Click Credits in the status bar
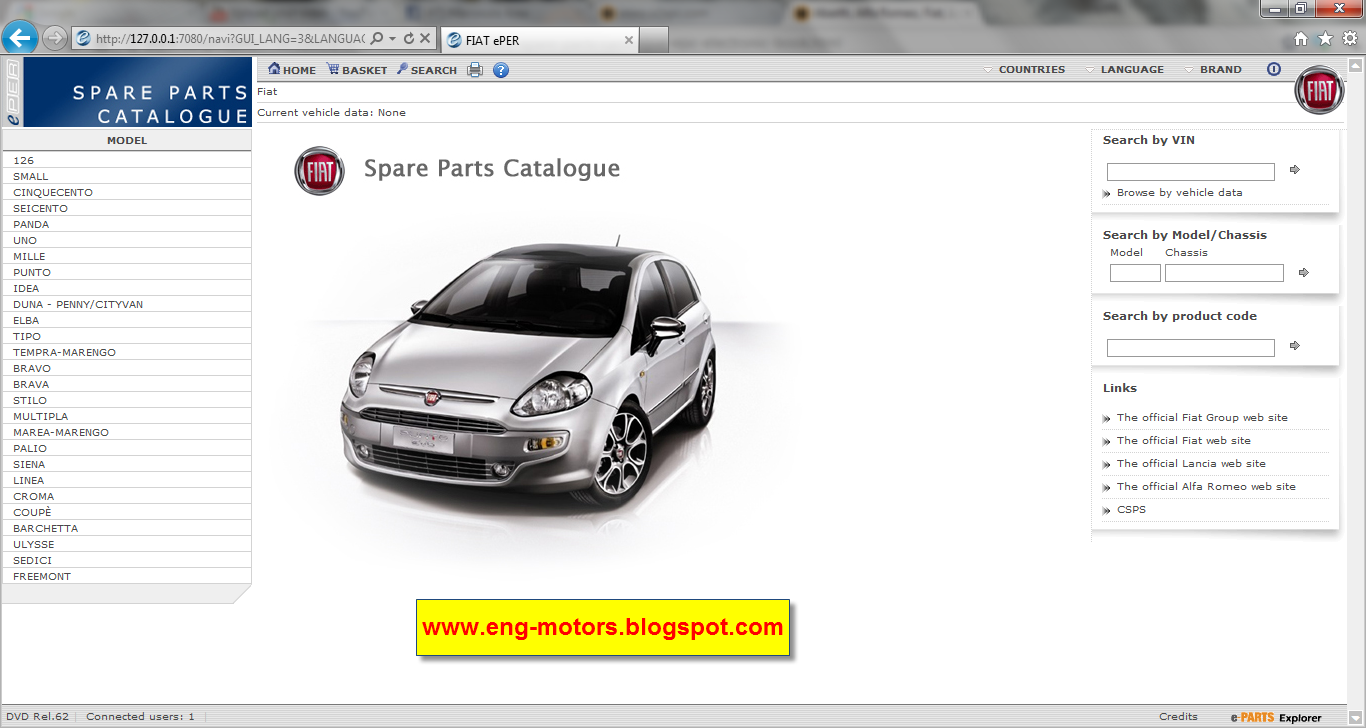The height and width of the screenshot is (728, 1366). pos(1178,717)
